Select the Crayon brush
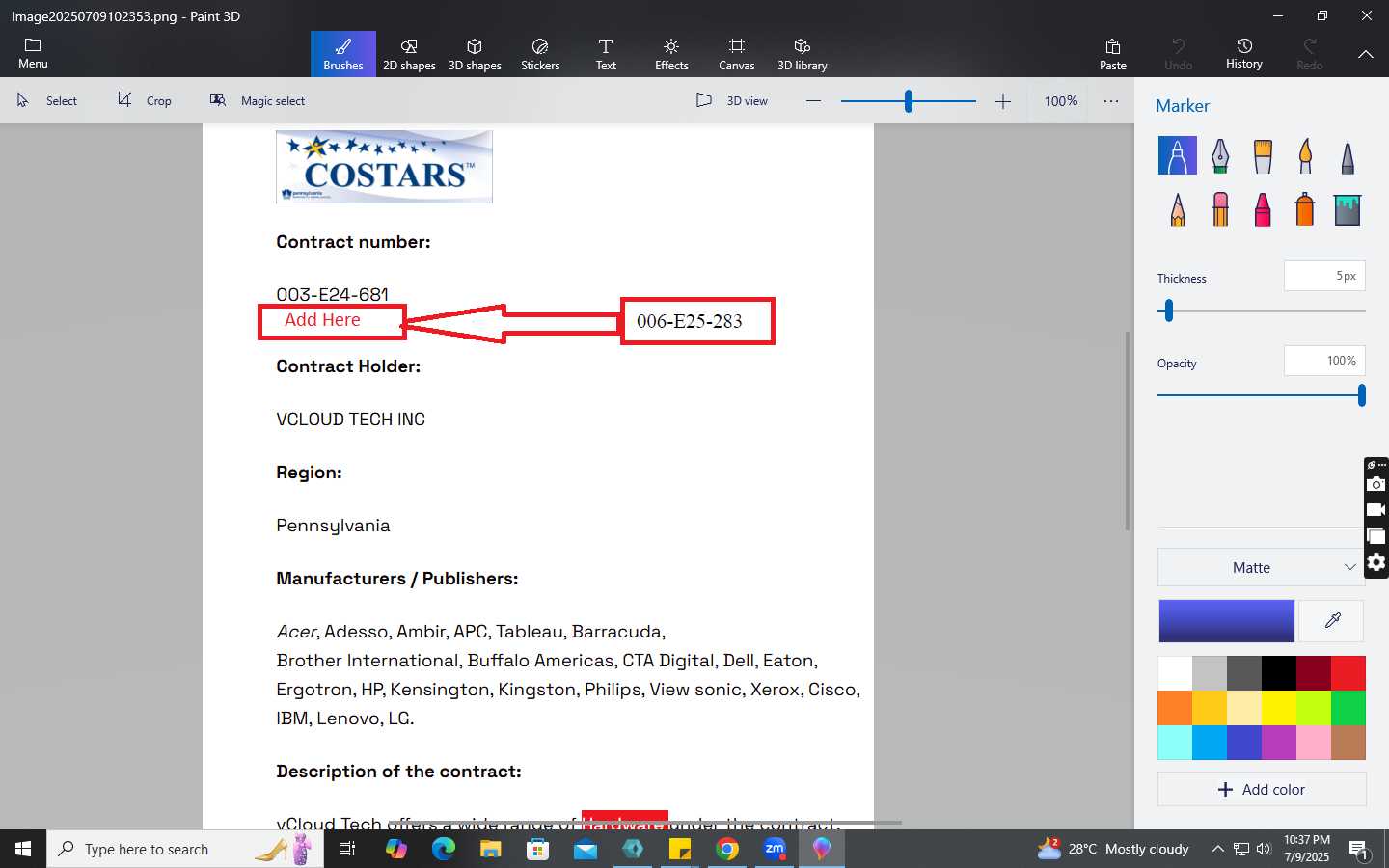The height and width of the screenshot is (868, 1389). pyautogui.click(x=1263, y=209)
